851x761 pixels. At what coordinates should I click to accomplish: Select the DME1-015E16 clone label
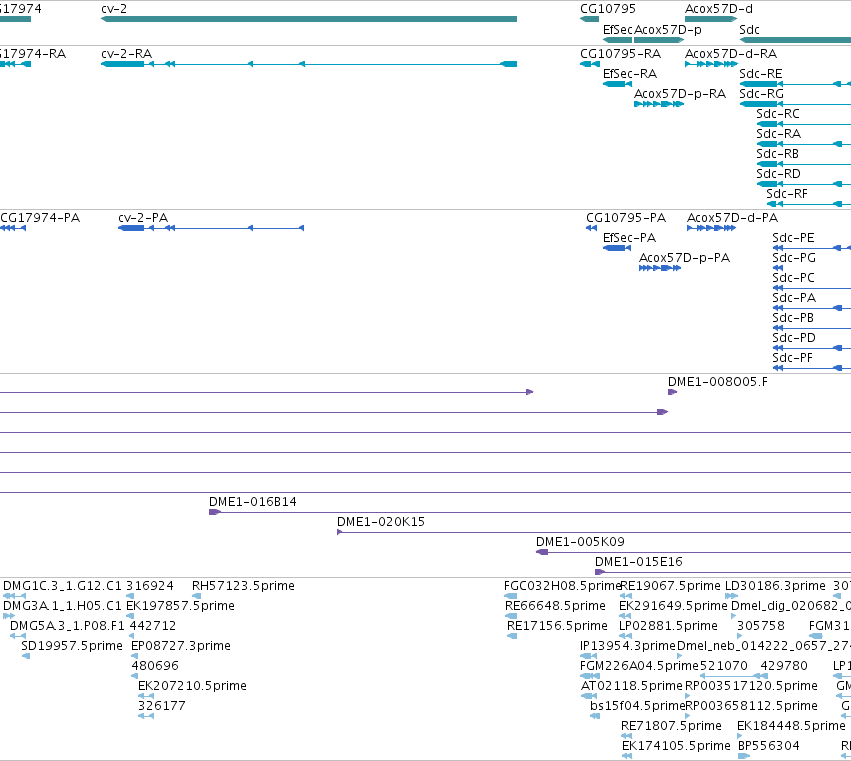click(x=638, y=562)
